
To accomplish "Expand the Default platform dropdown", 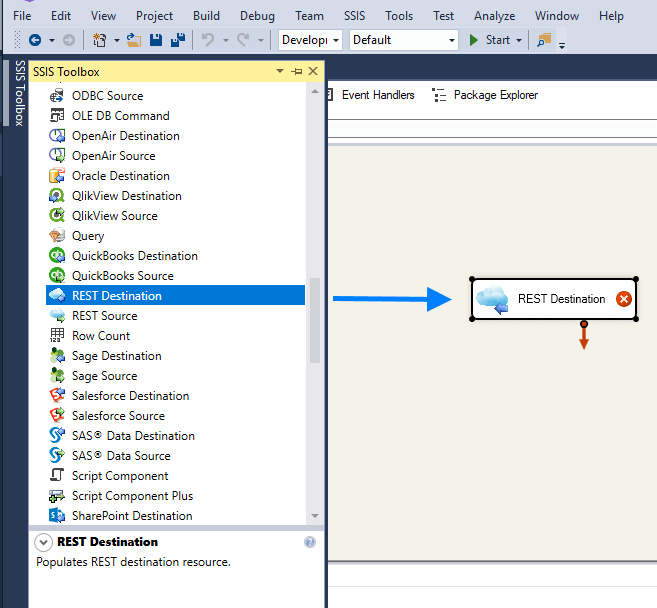I will [404, 40].
